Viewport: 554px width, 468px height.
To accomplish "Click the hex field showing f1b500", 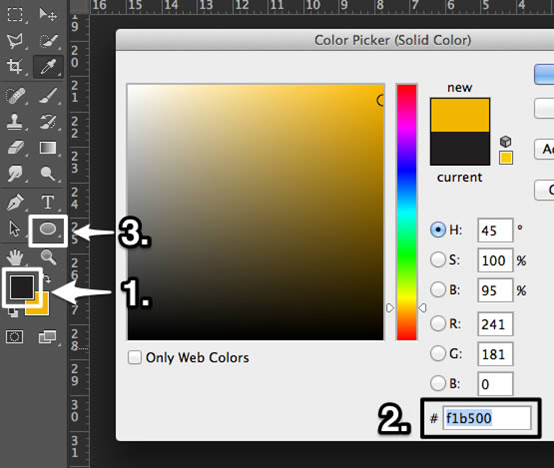I will [487, 418].
